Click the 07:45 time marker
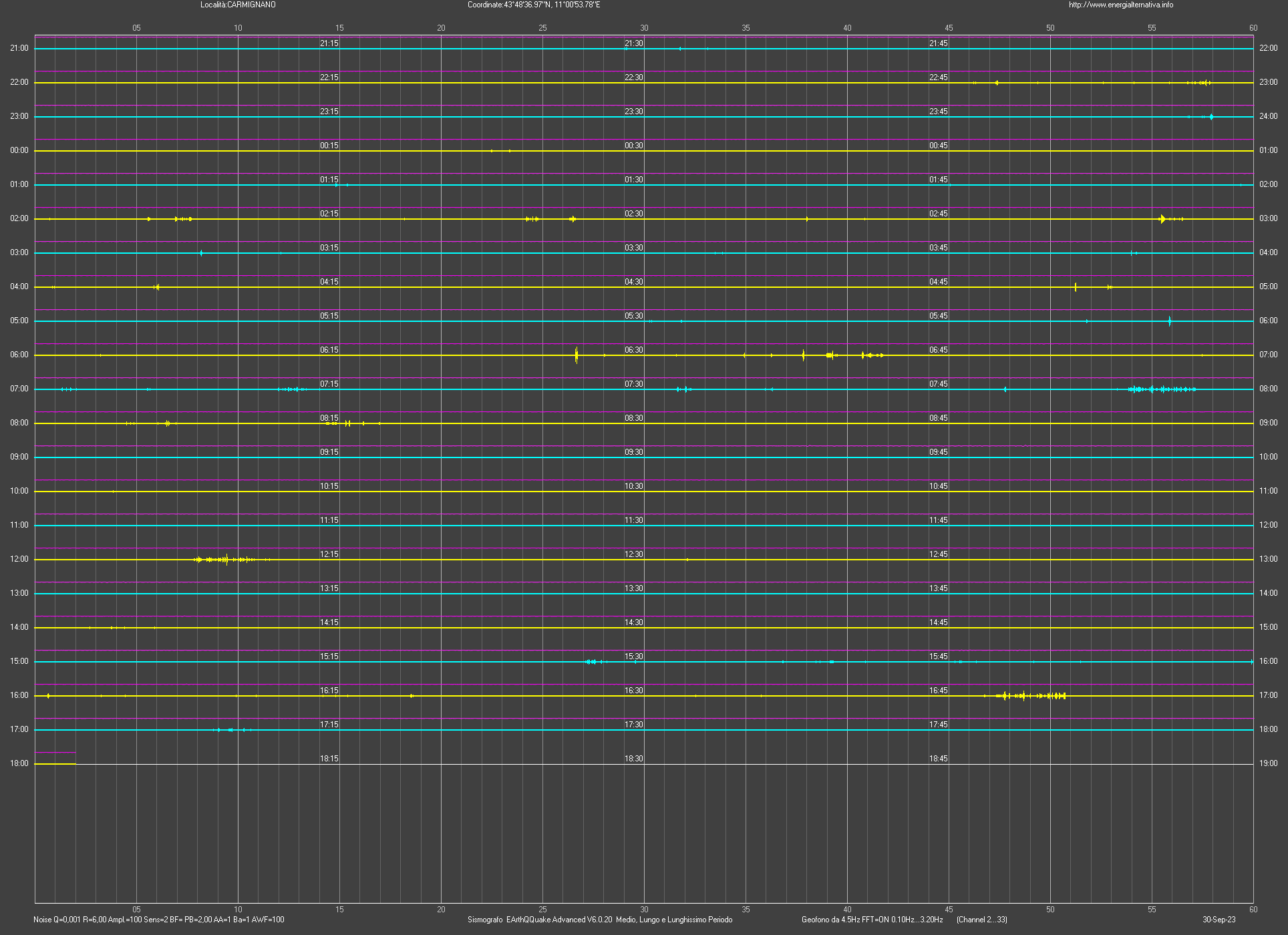Viewport: 1288px width, 935px height. (939, 384)
